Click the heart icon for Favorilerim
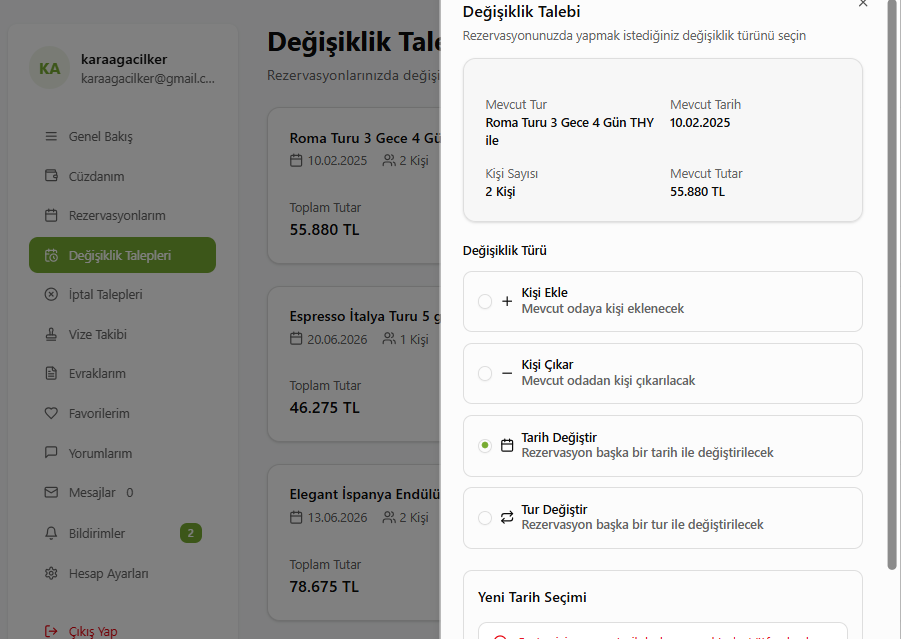 [51, 414]
